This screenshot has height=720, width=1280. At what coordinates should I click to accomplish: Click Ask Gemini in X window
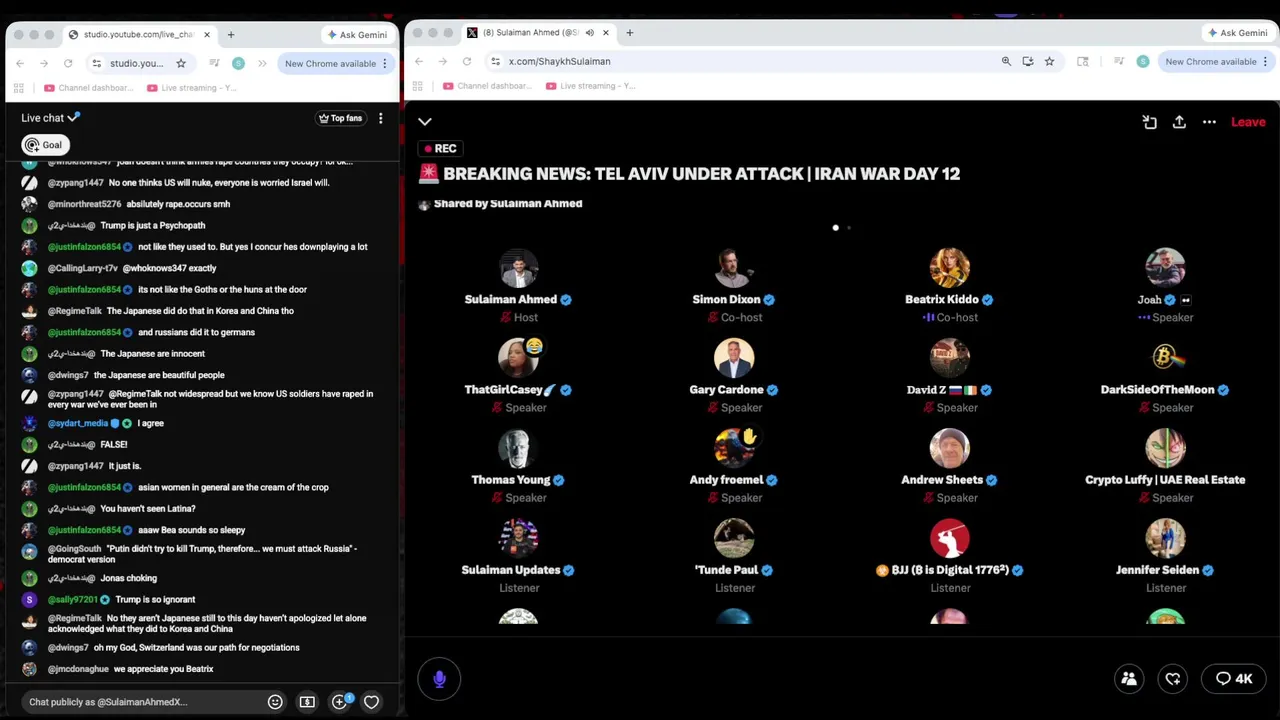(1237, 33)
